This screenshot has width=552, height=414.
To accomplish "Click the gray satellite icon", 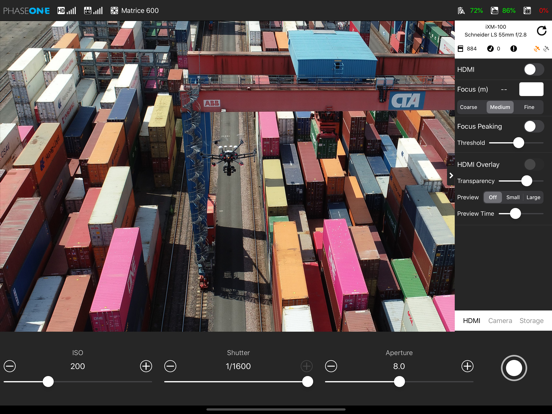I will click(x=546, y=49).
